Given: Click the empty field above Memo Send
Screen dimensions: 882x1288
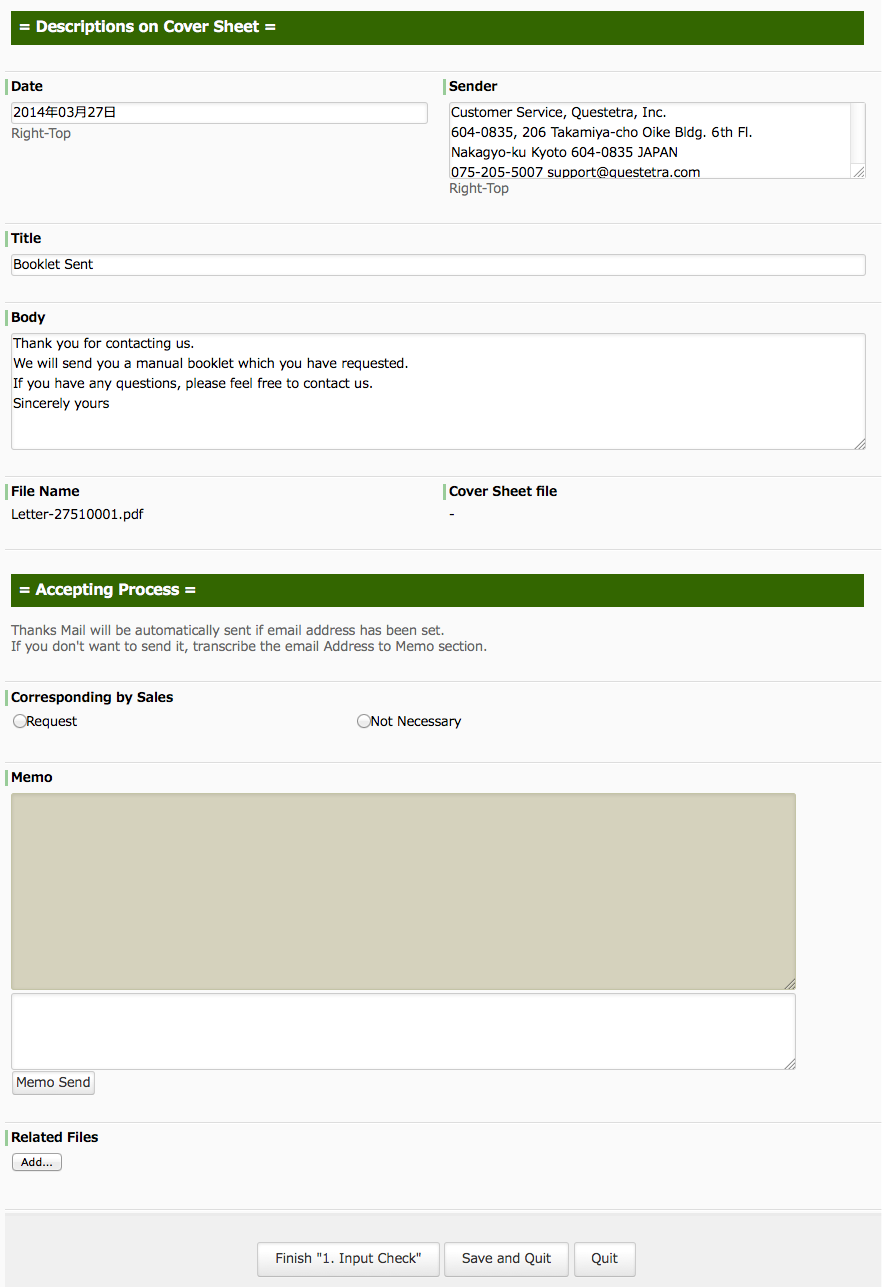Looking at the screenshot, I should click(402, 1030).
